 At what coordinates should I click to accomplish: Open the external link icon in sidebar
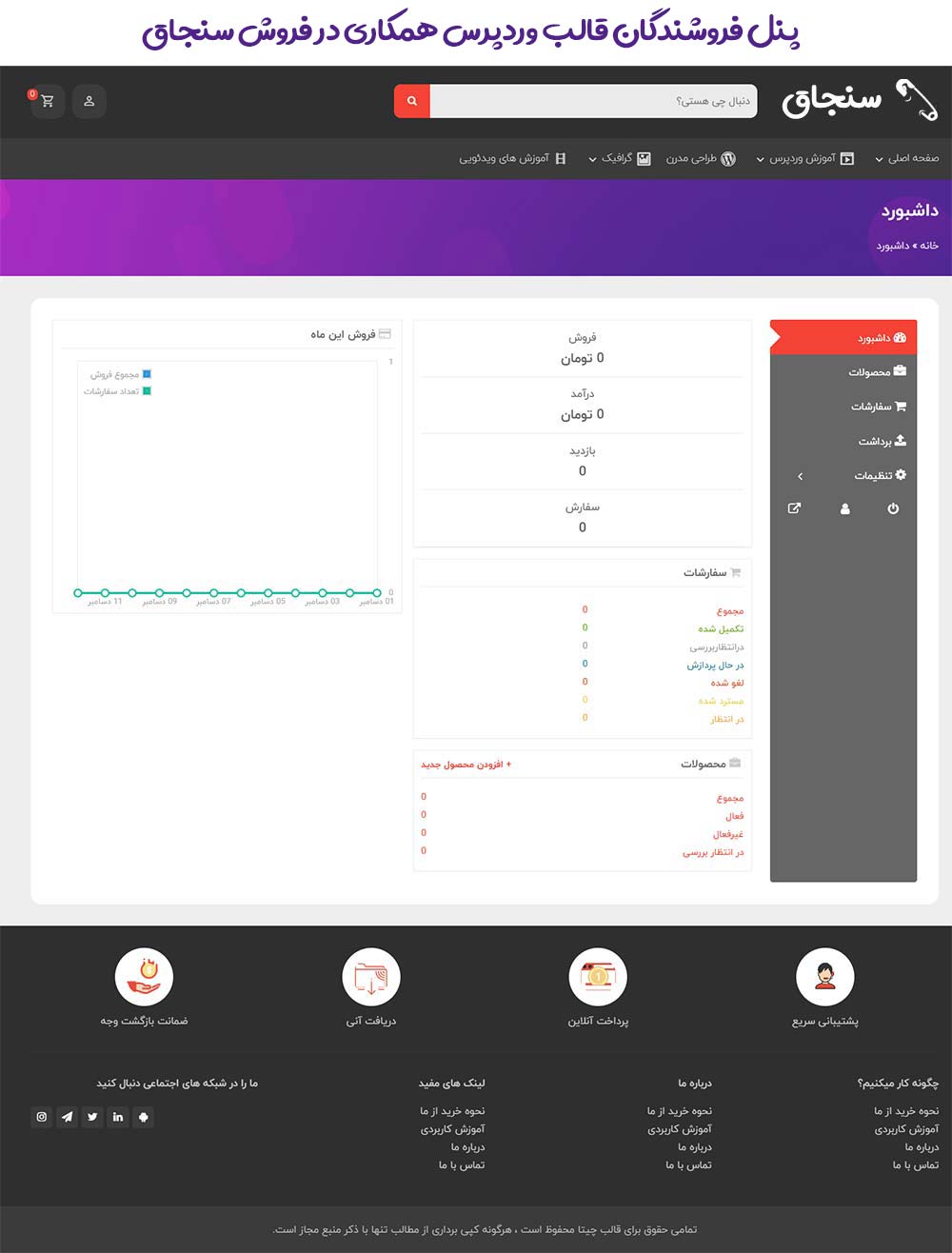(x=794, y=508)
